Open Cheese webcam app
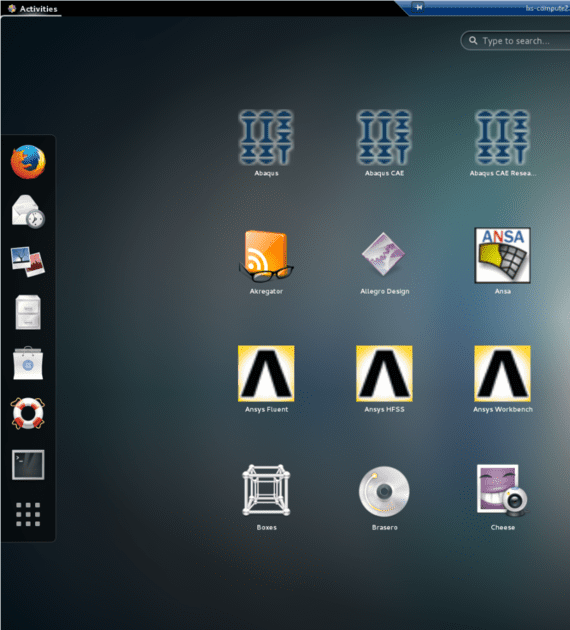 click(503, 497)
